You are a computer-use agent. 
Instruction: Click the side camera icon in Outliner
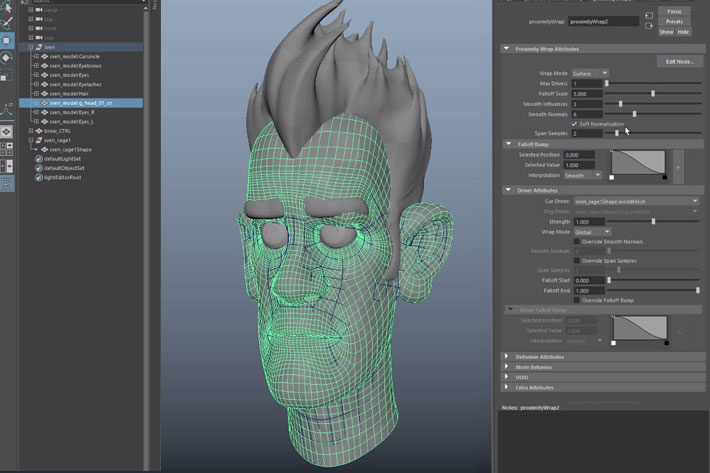click(38, 37)
